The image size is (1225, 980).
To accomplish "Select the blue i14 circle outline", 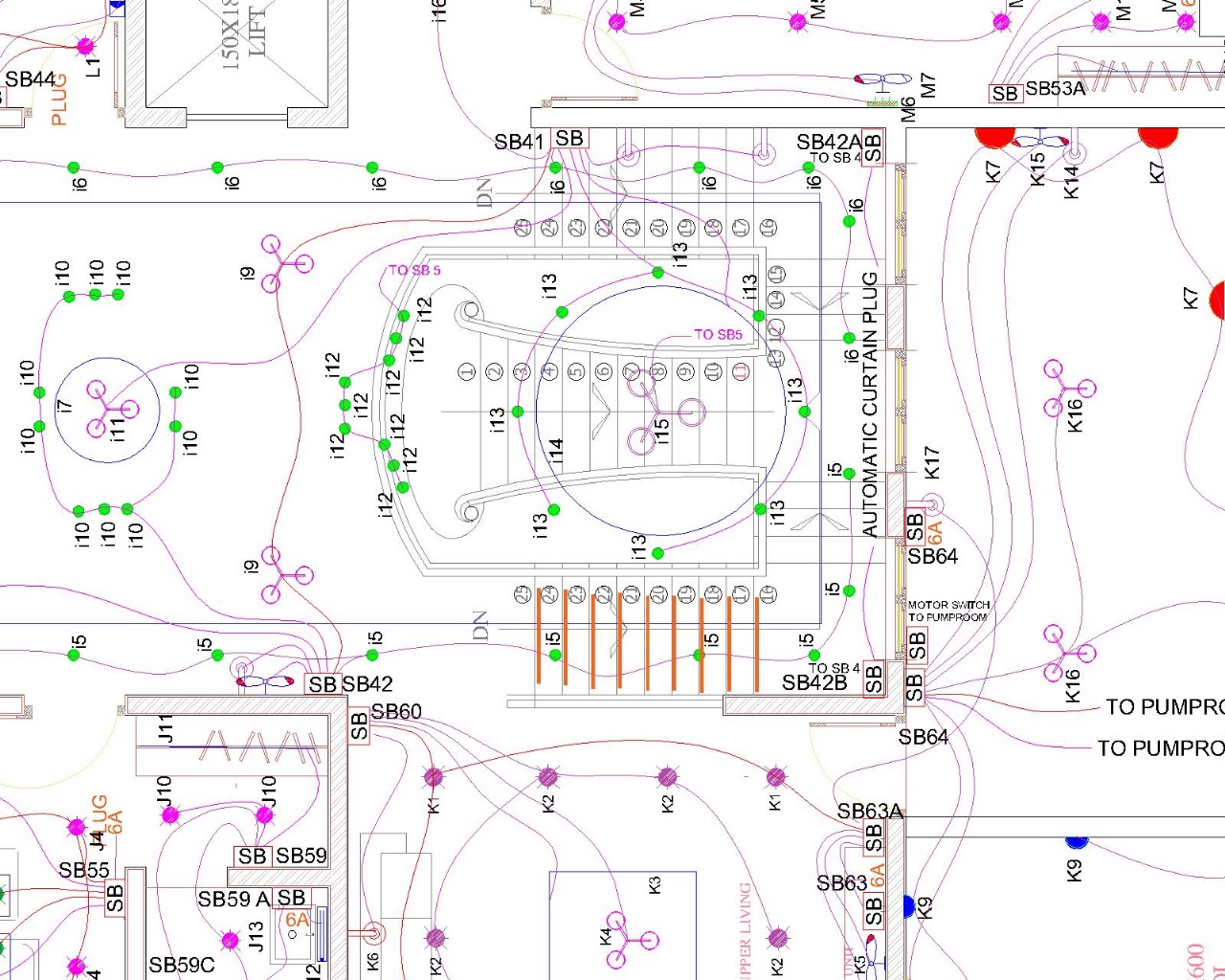I will click(536, 412).
